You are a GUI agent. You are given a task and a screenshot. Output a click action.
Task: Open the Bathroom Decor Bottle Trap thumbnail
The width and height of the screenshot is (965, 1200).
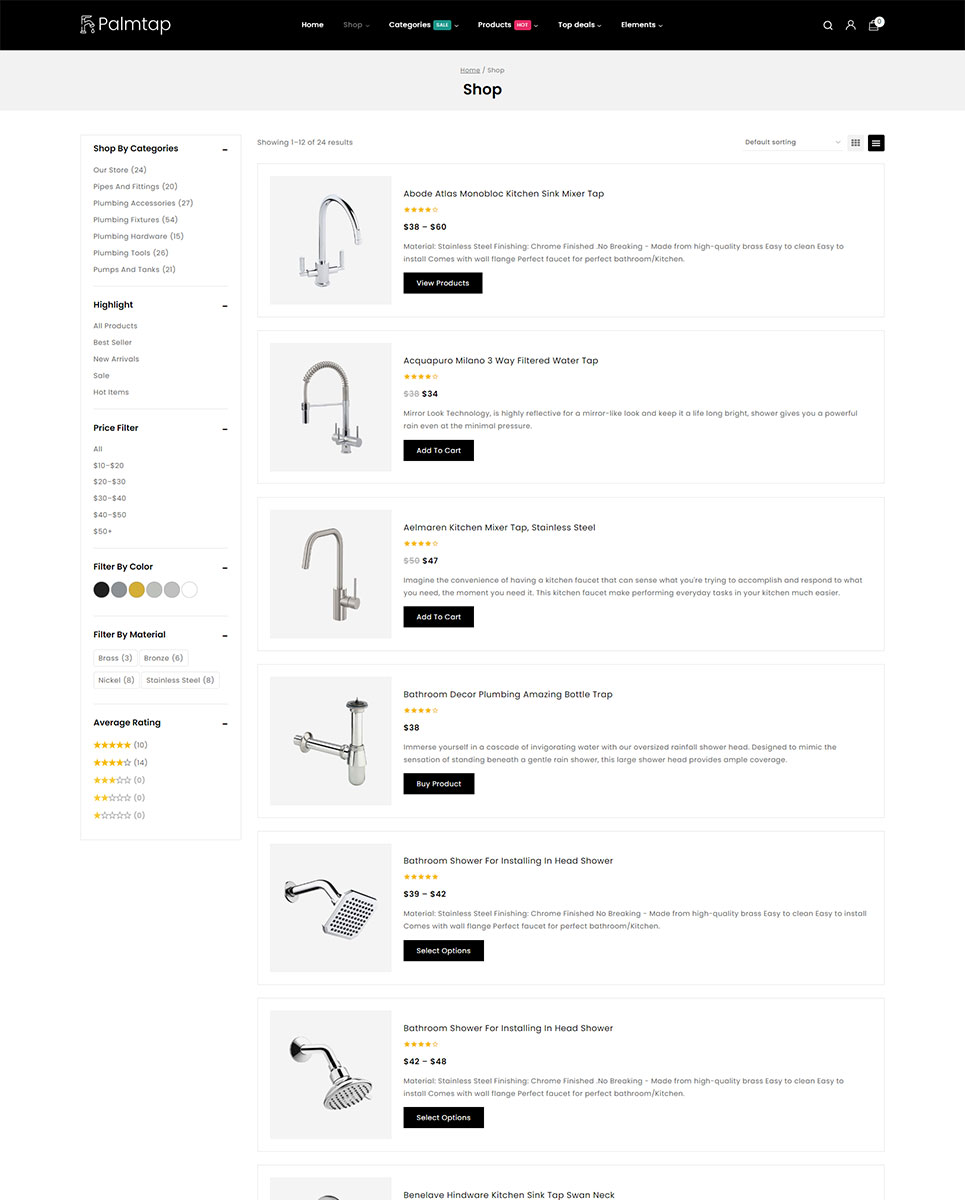[331, 741]
